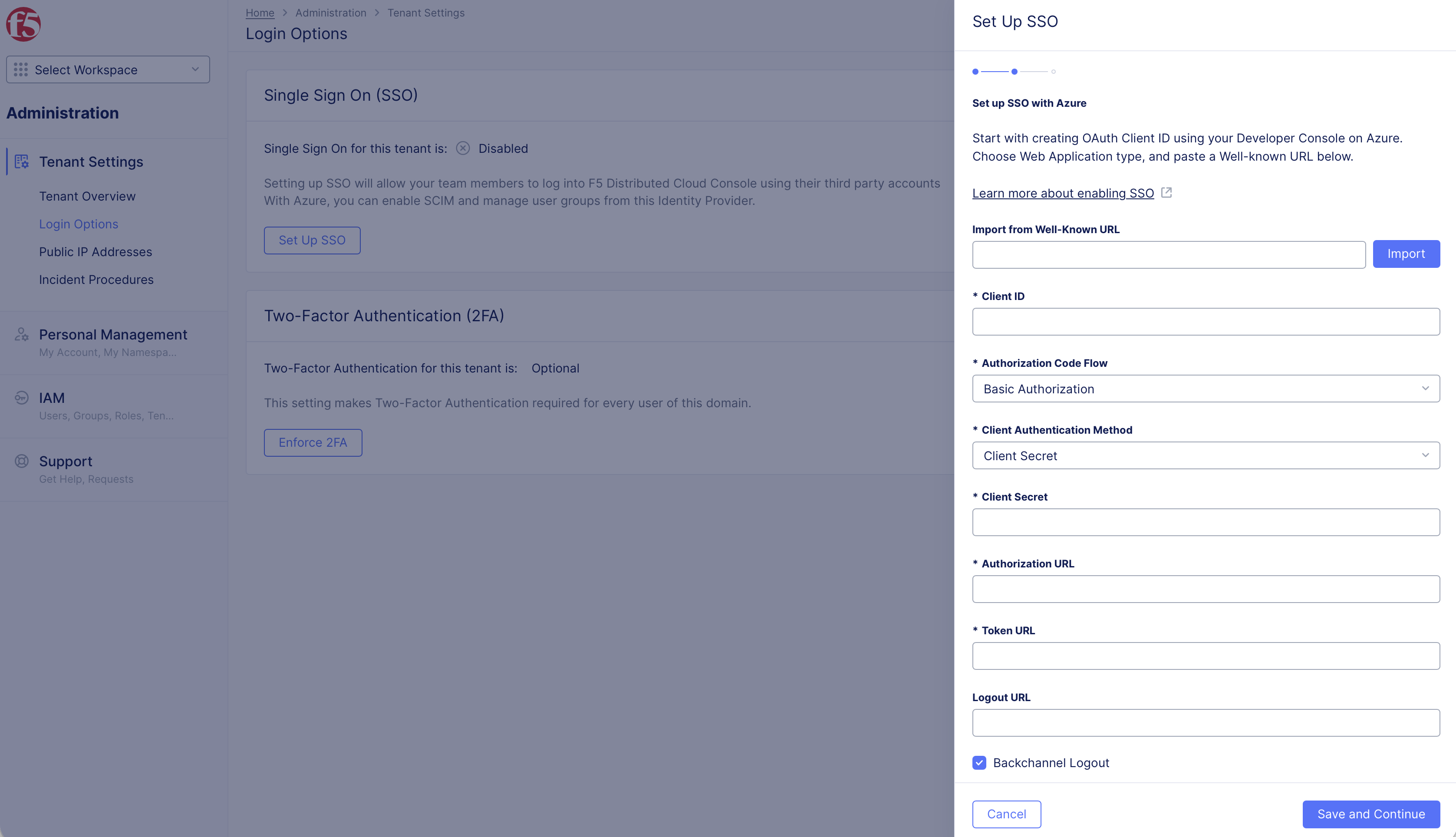Click the workspace grid icon
Viewport: 1456px width, 837px height.
tap(21, 69)
